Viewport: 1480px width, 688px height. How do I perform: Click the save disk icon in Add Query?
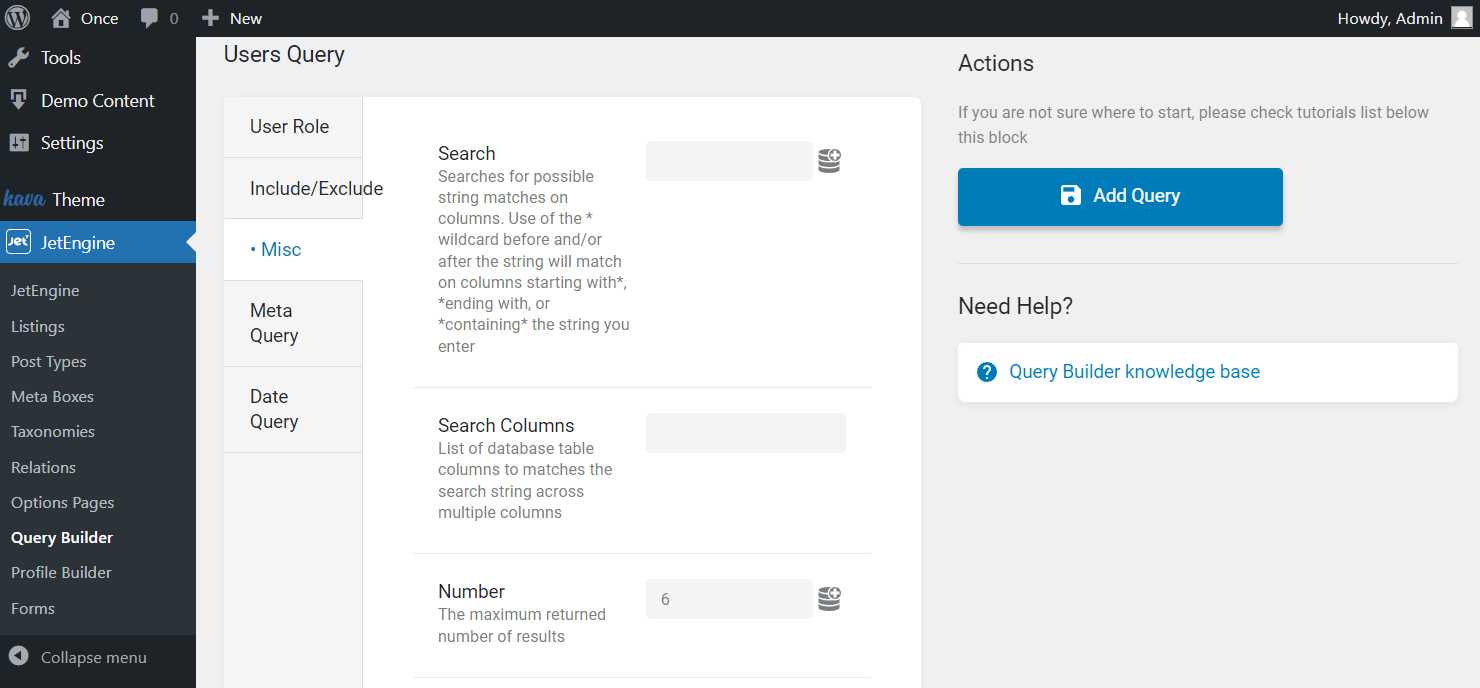coord(1071,196)
